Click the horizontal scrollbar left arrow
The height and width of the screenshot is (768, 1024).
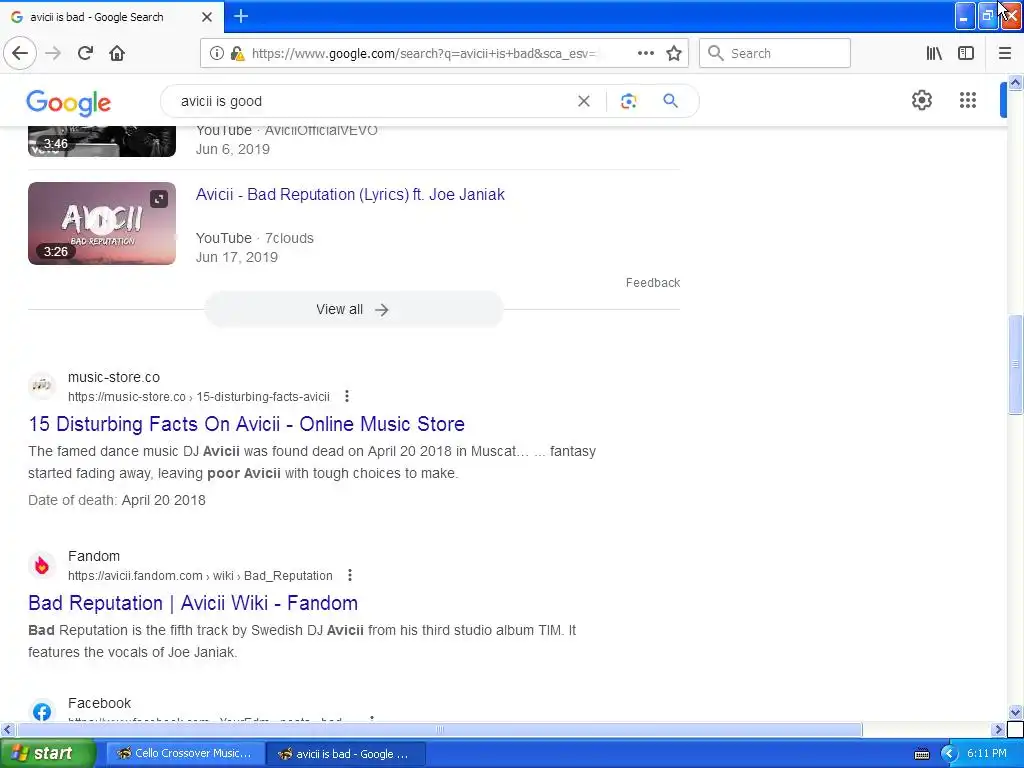[x=7, y=729]
